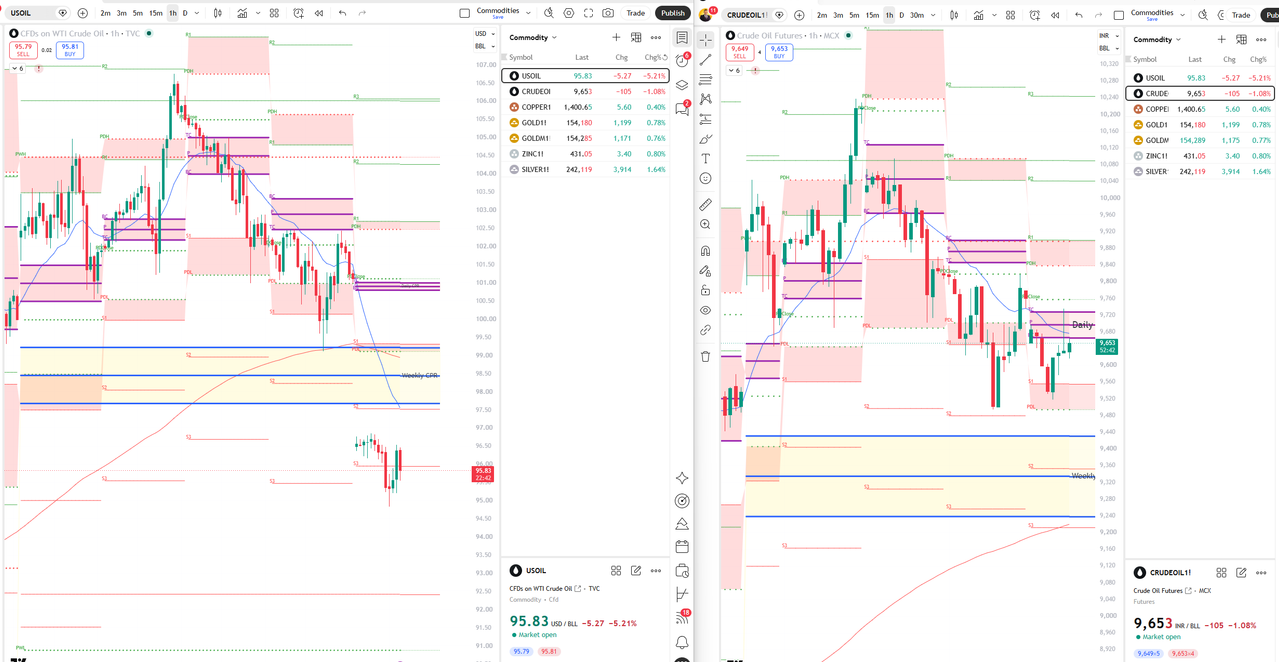Image resolution: width=1279 pixels, height=662 pixels.
Task: Click the Trade button on left chart
Action: coord(636,13)
